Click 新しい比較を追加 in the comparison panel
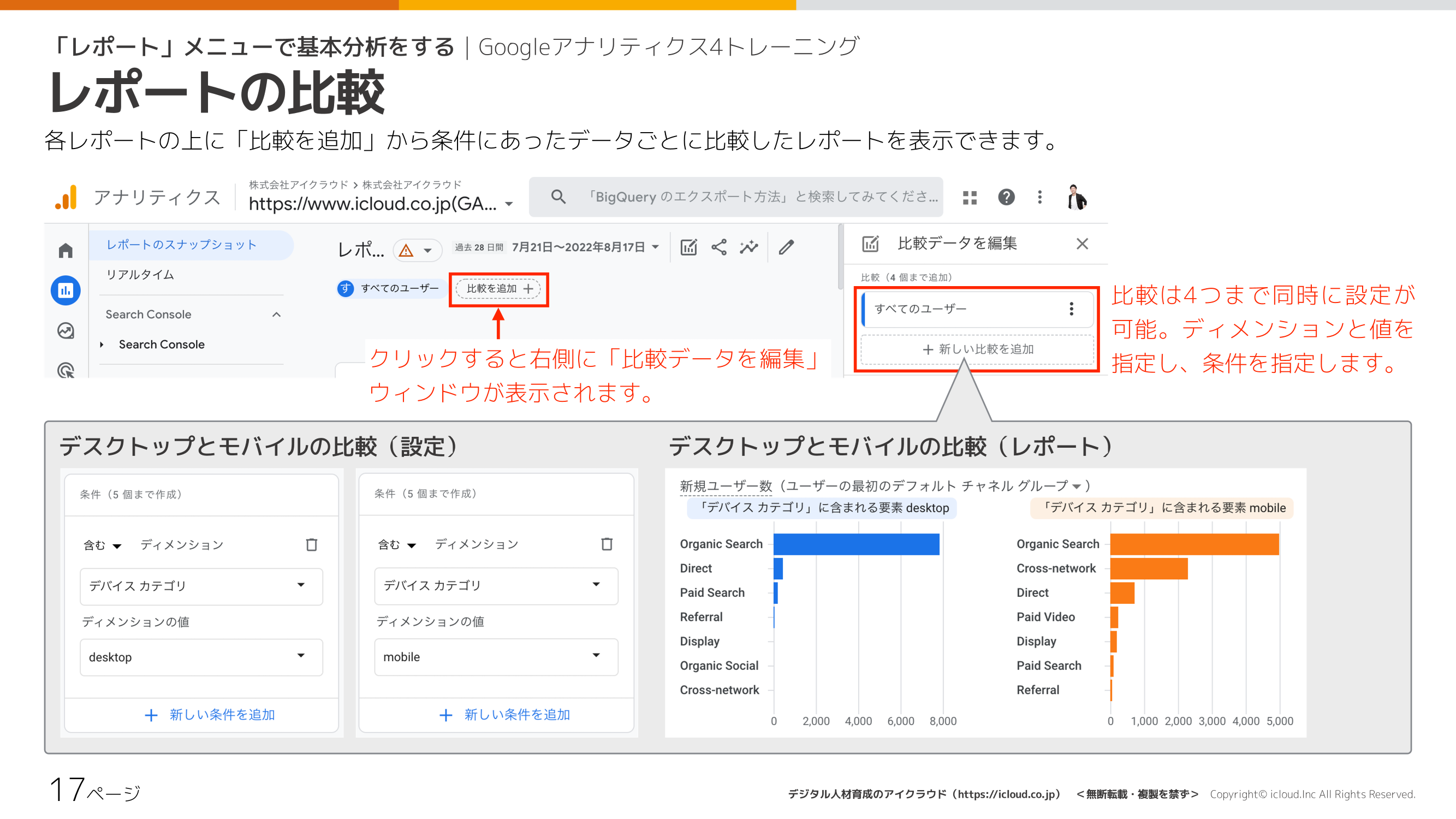The image size is (1456, 819). point(976,349)
